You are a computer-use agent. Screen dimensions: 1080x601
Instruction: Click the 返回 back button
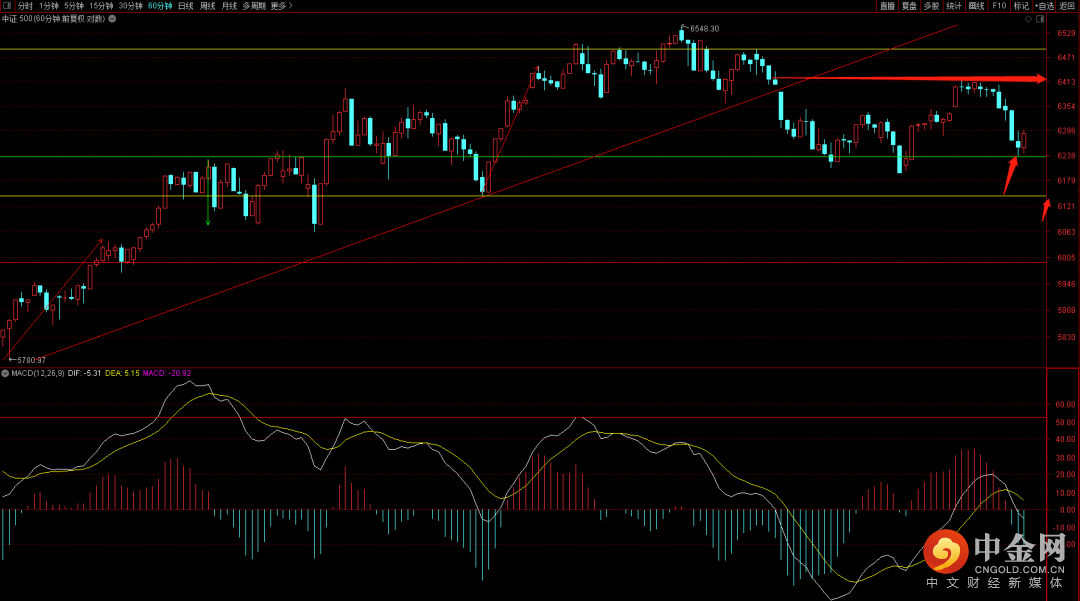(1067, 6)
